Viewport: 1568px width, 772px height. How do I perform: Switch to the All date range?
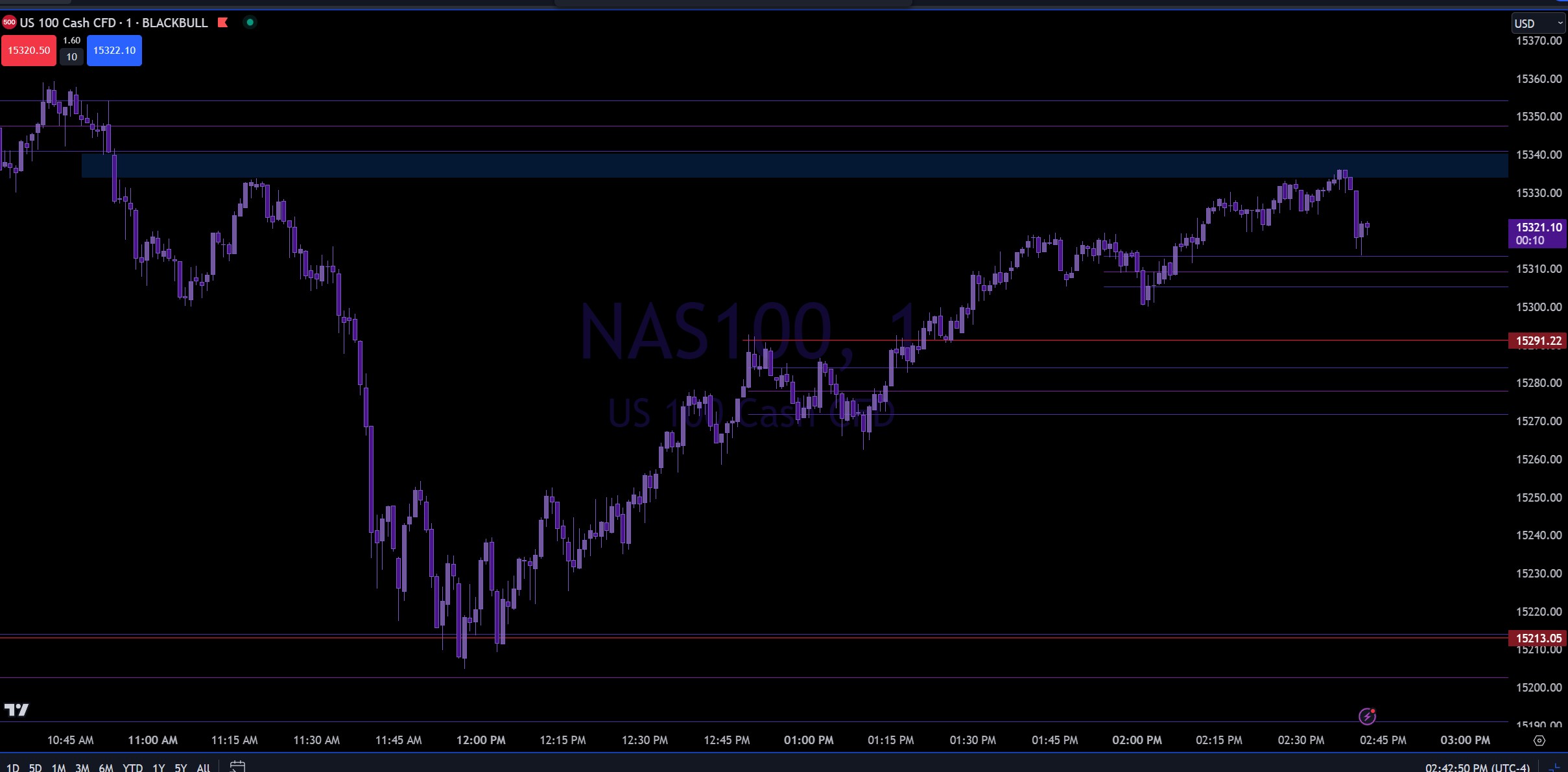[x=203, y=767]
